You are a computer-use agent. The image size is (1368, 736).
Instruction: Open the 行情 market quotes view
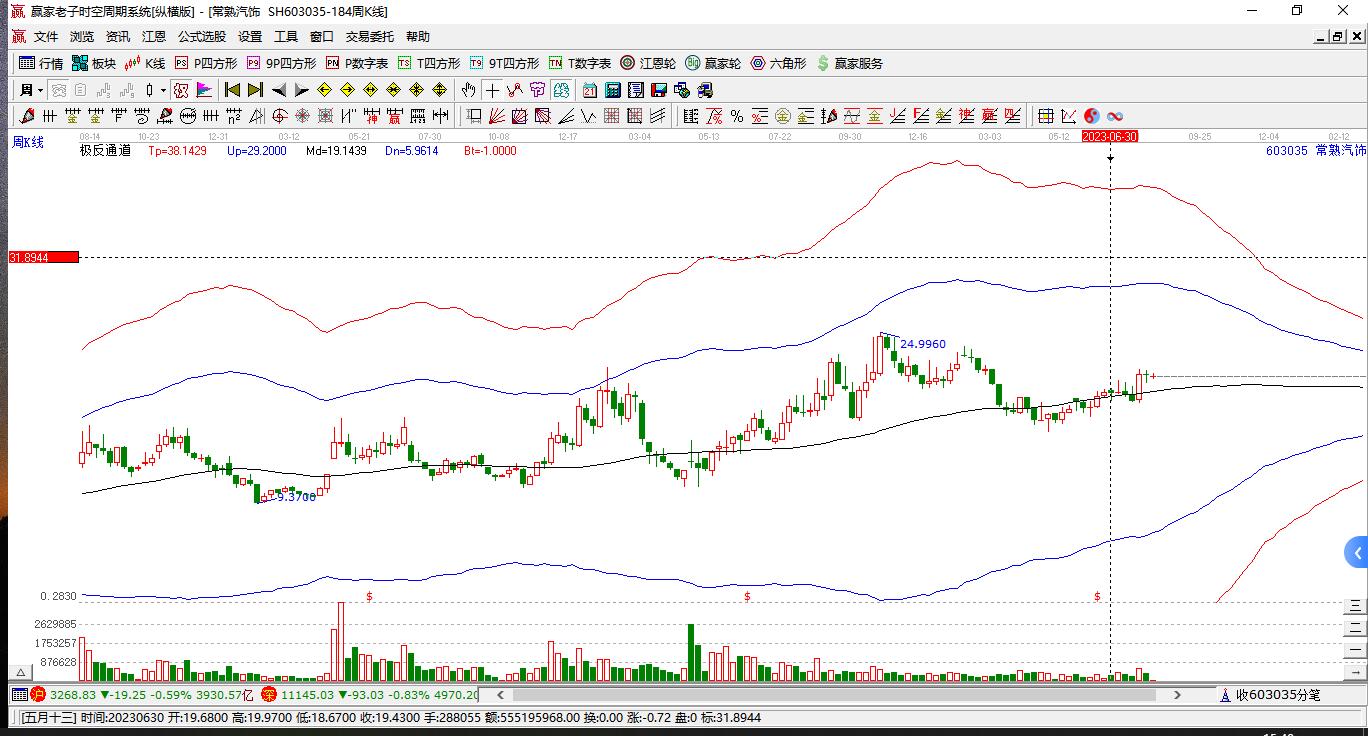(41, 63)
